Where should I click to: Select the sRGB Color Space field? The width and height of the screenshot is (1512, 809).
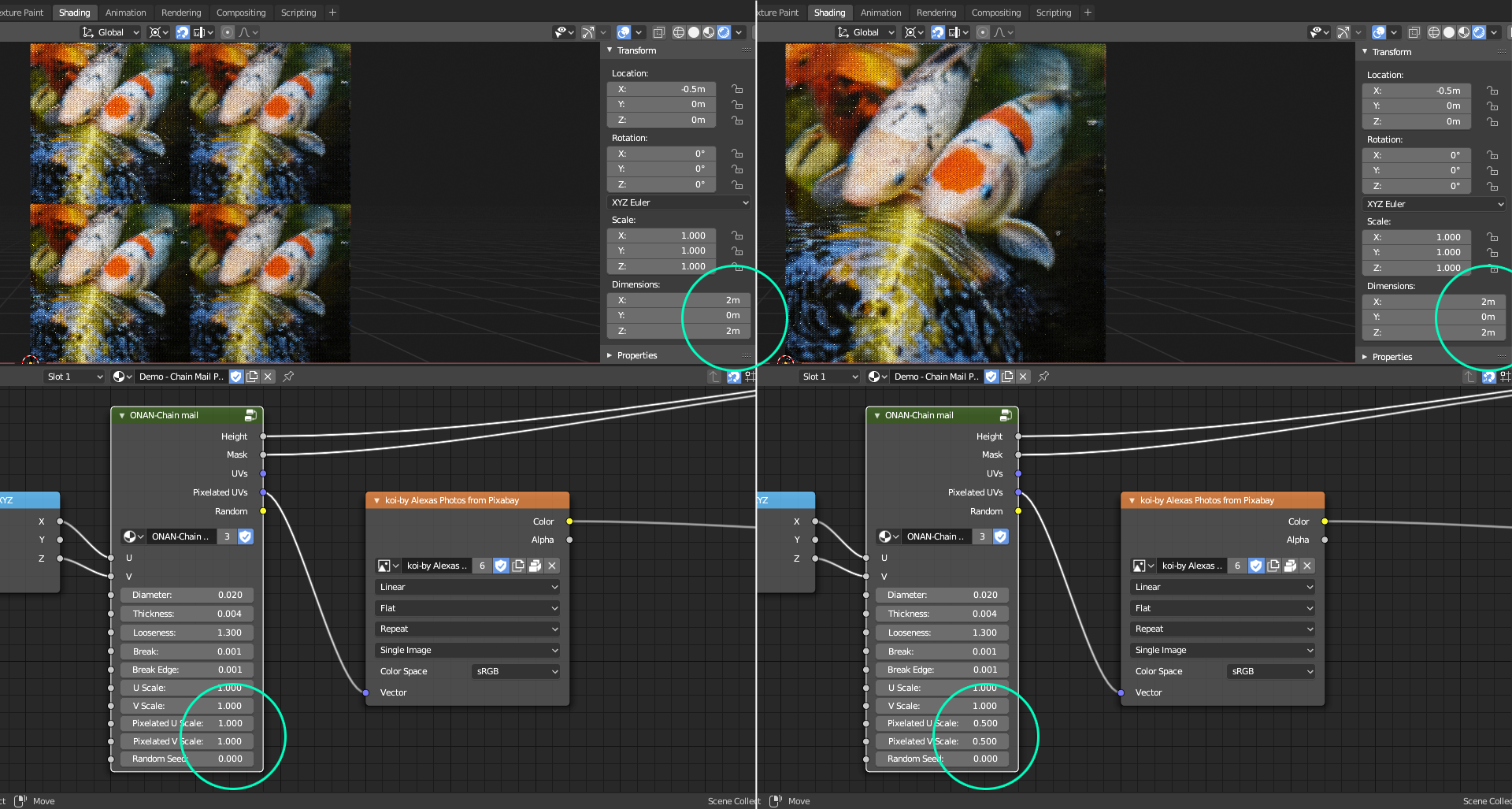pos(515,671)
